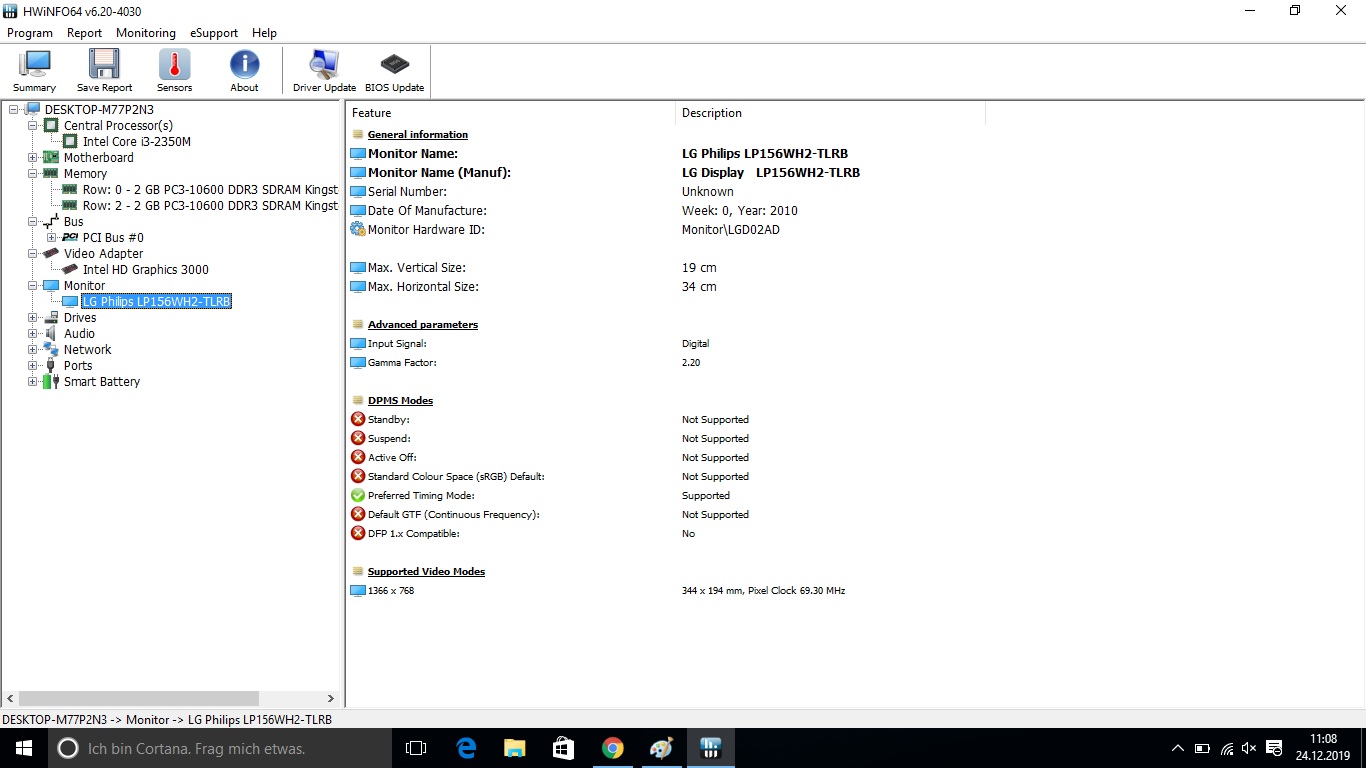
Task: Select Intel HD Graphics 3000 entry
Action: (145, 270)
